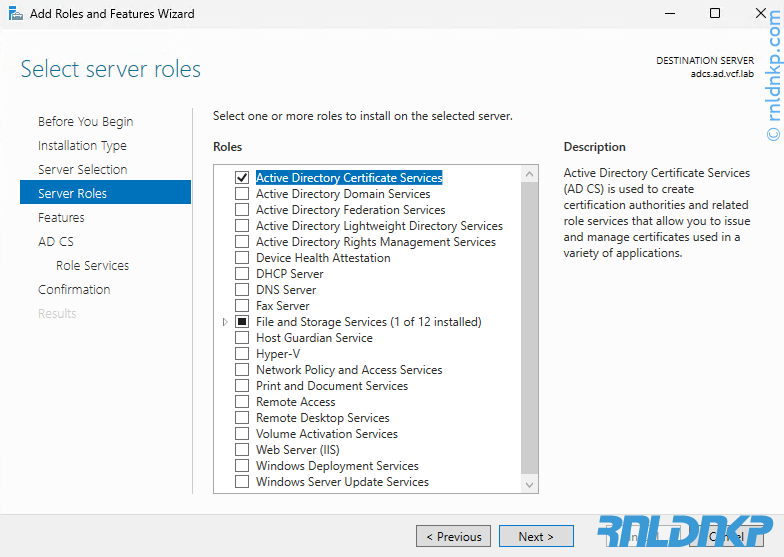This screenshot has height=557, width=784.
Task: Open the Features step
Action: click(61, 218)
